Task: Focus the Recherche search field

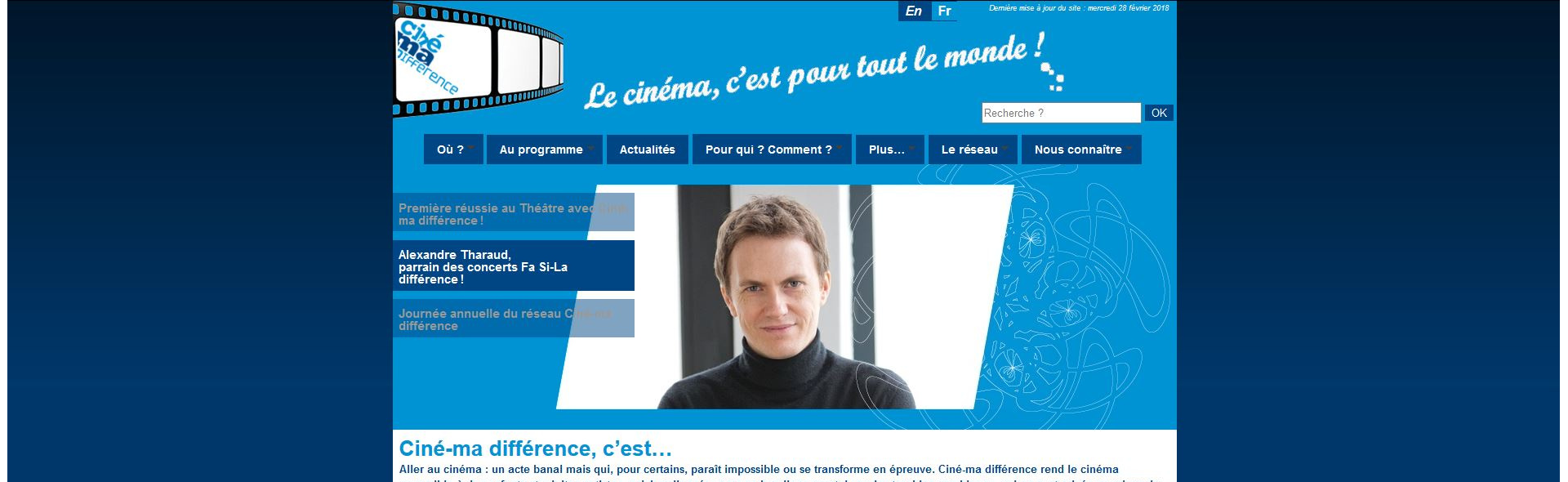Action: 1061,113
